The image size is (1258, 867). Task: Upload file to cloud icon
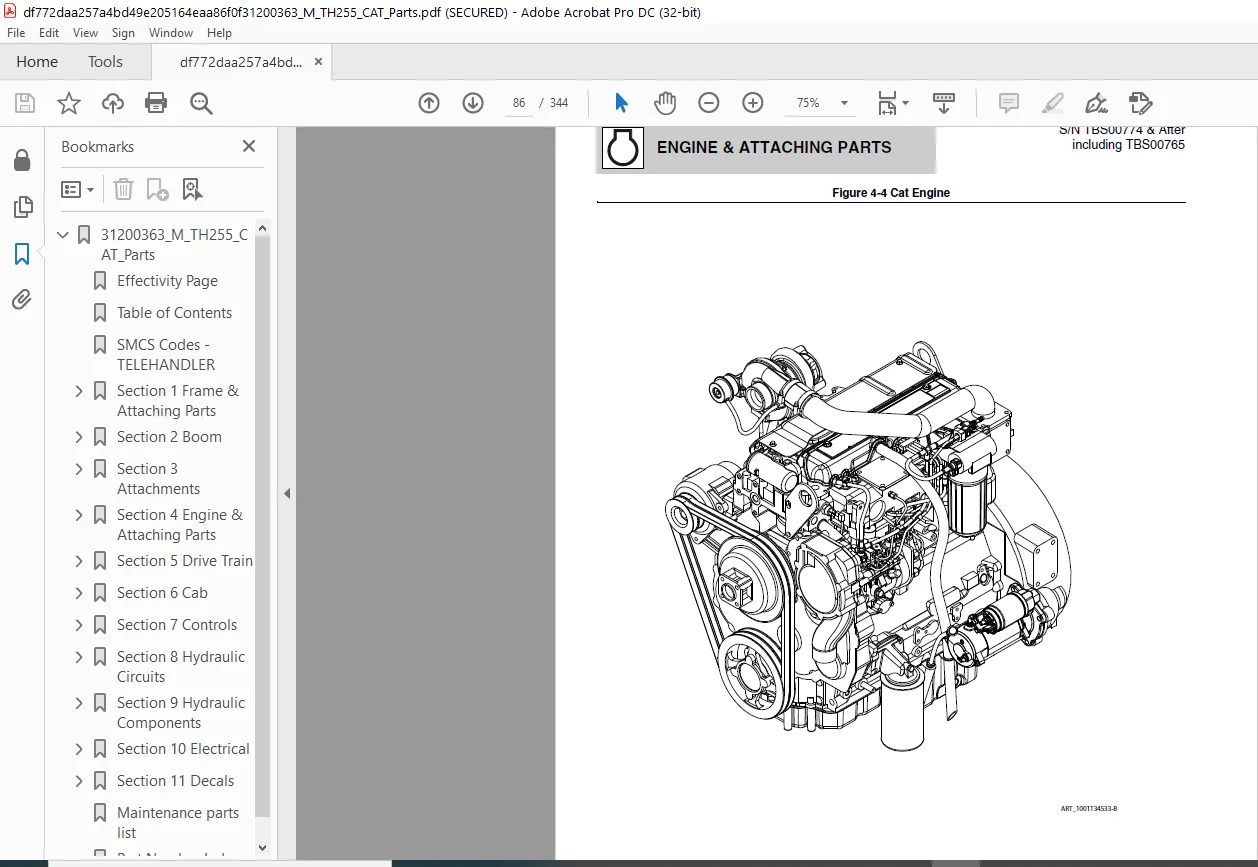[113, 103]
